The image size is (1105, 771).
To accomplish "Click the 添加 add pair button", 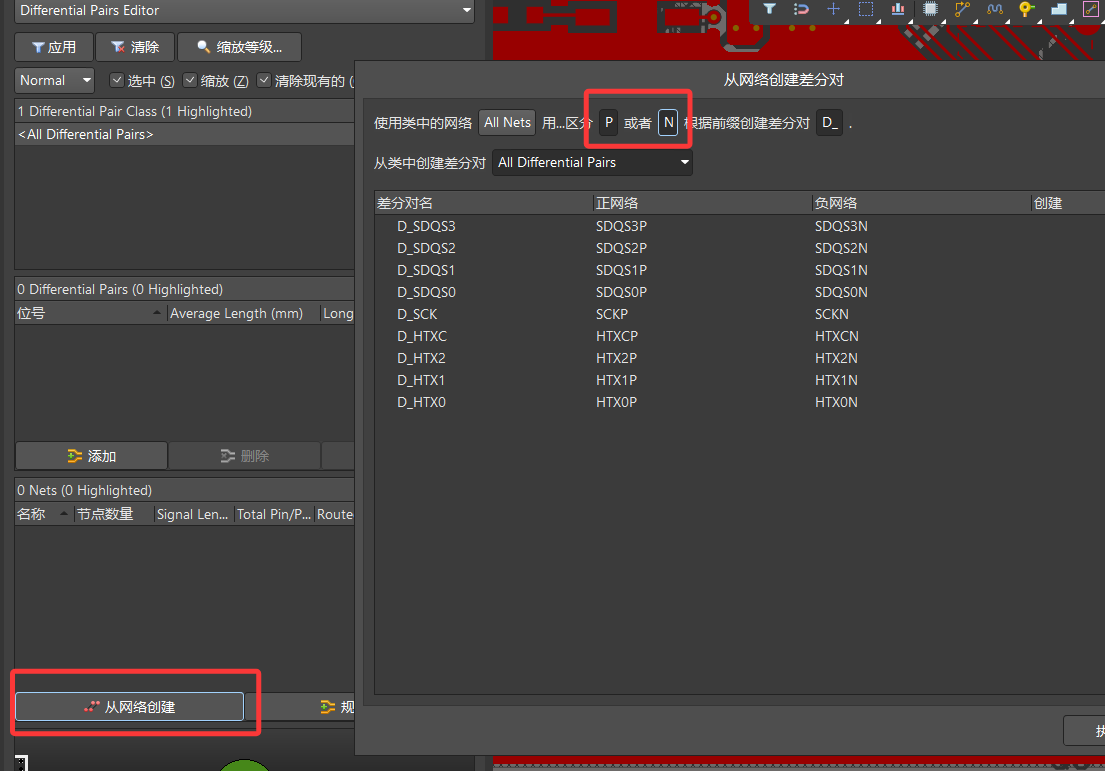I will pos(92,456).
